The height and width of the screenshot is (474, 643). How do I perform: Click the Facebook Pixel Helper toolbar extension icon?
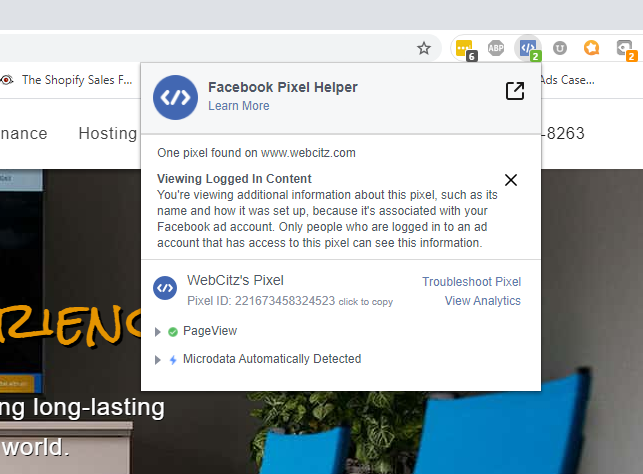pos(529,49)
